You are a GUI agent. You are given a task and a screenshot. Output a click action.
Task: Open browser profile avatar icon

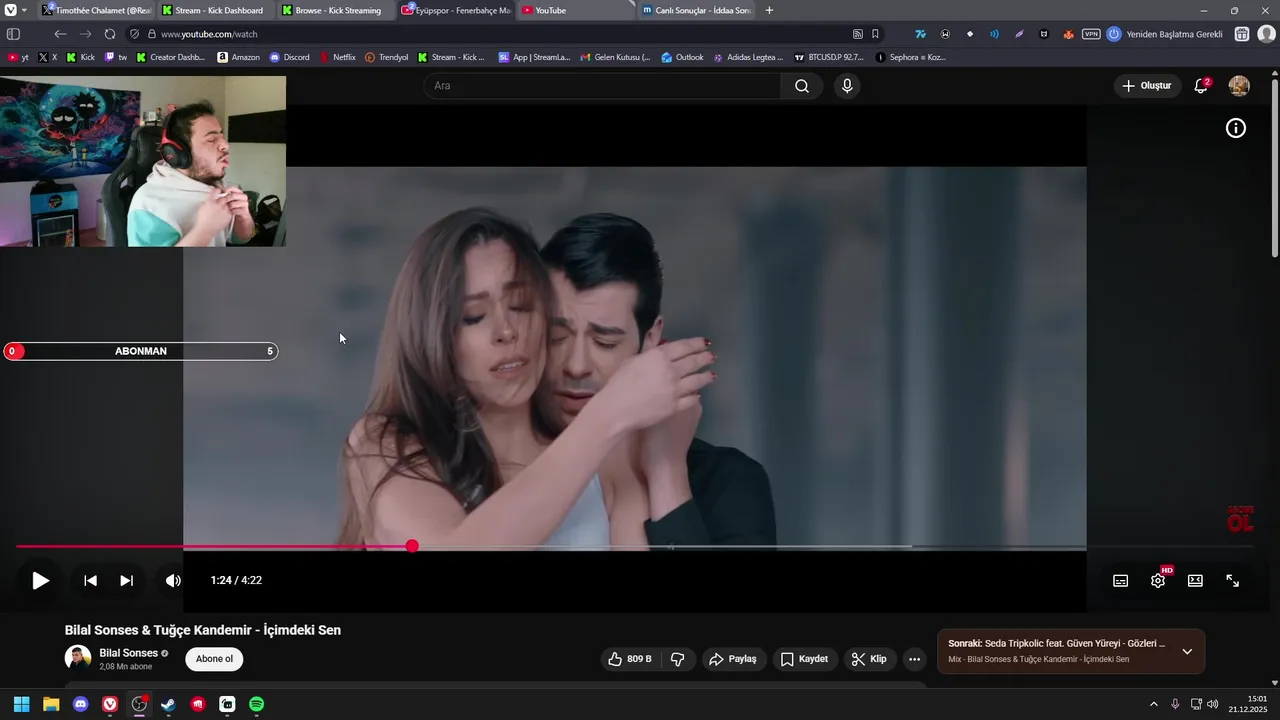click(x=1265, y=34)
